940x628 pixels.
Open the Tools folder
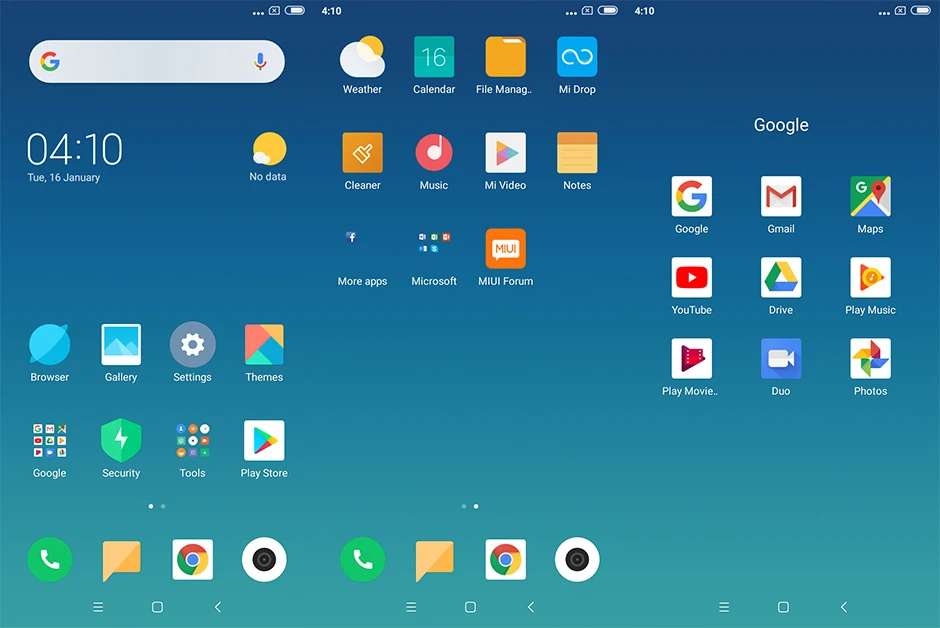coord(192,440)
